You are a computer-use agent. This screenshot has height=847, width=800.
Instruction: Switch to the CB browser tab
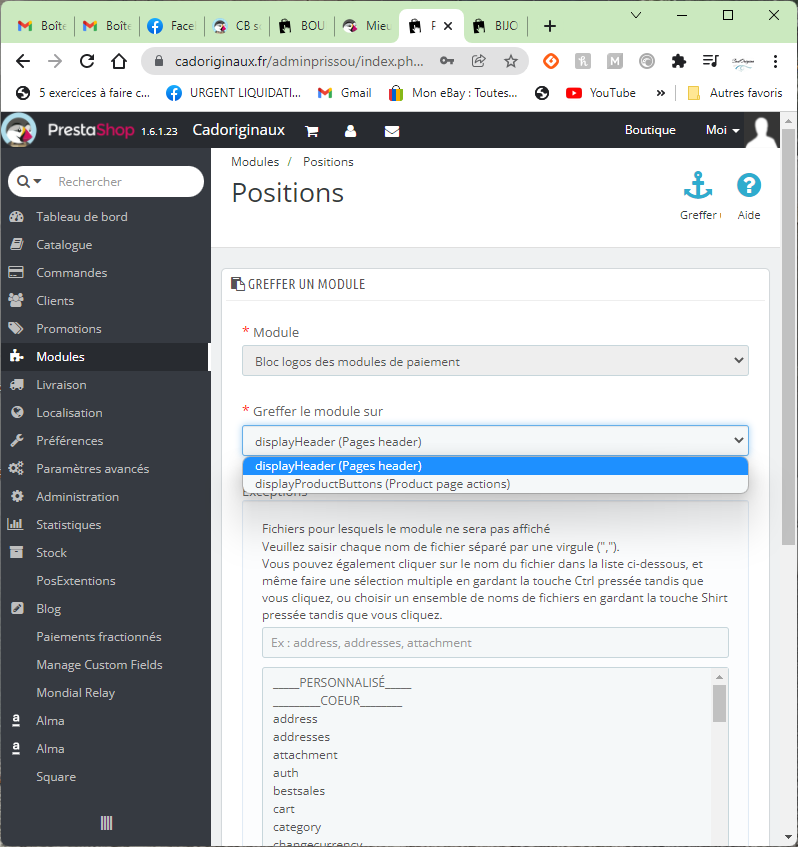coord(237,26)
